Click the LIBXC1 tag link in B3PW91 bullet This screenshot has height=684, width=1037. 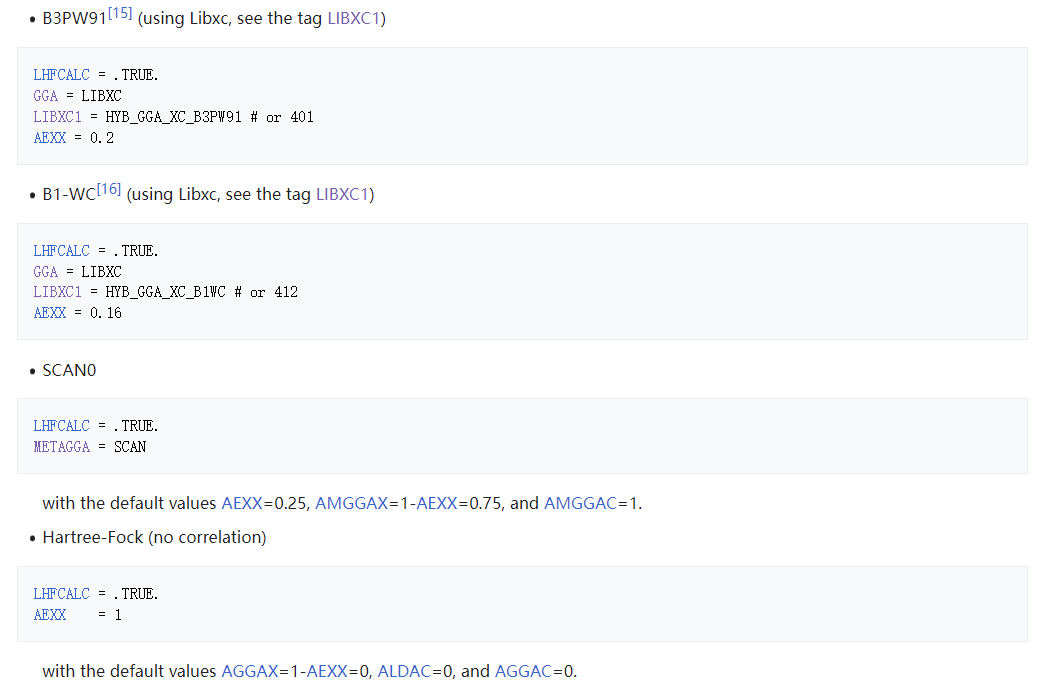[x=354, y=19]
